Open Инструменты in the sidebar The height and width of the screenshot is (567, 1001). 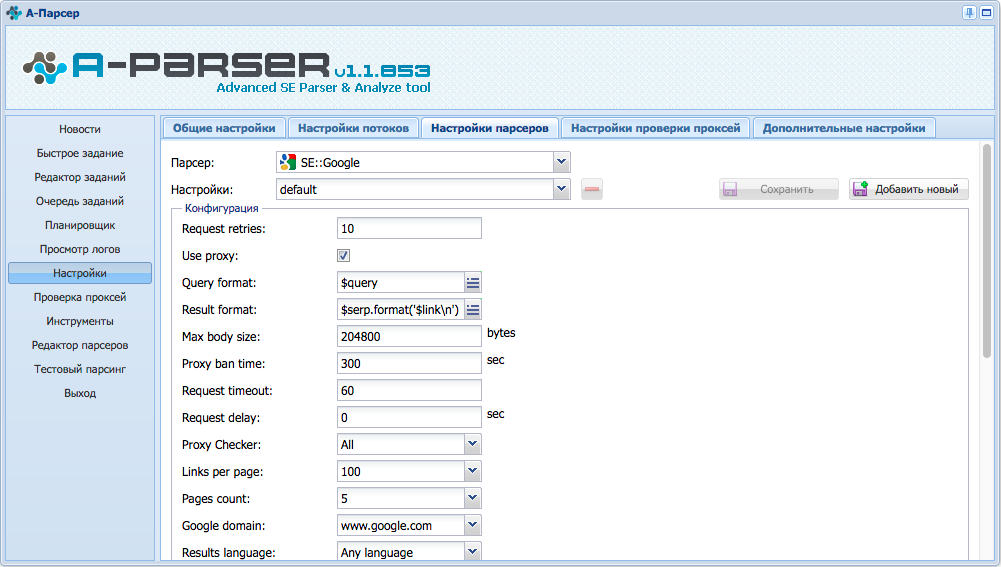coord(80,321)
